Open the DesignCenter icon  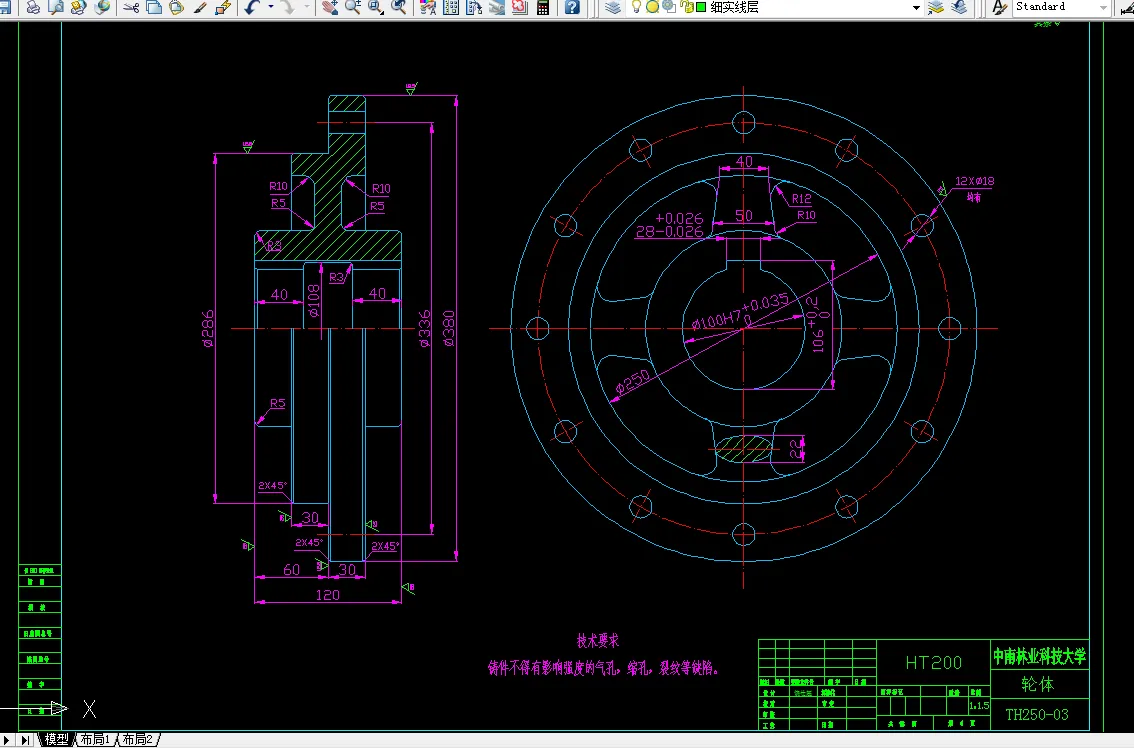[451, 7]
